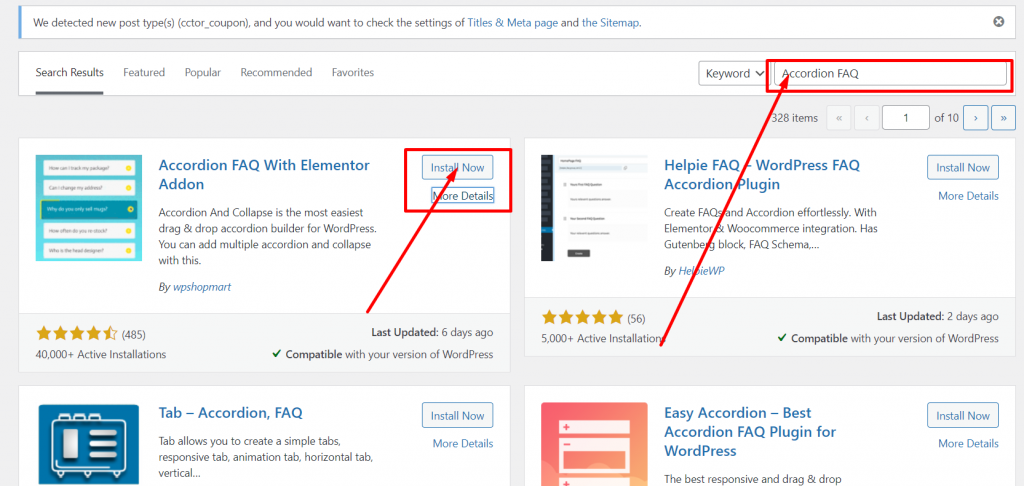Click the current page number field
The height and width of the screenshot is (486, 1024).
click(x=906, y=118)
